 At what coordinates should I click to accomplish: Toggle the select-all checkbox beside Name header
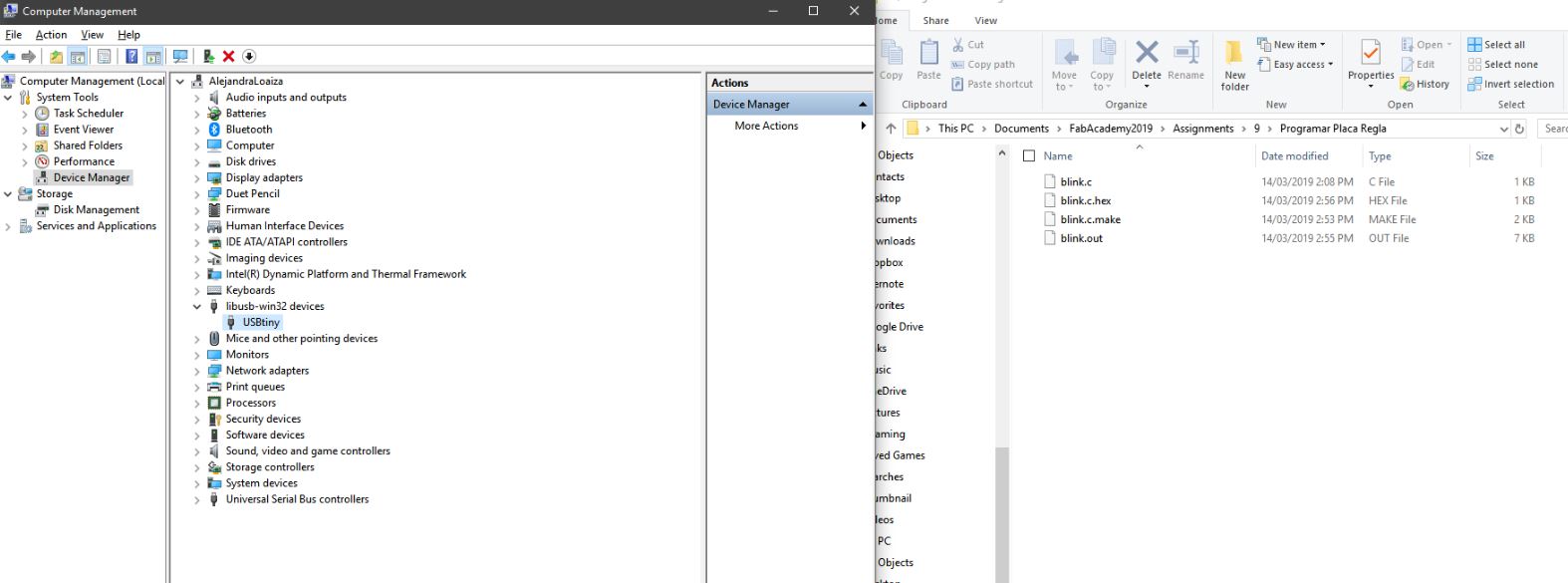tap(1029, 156)
